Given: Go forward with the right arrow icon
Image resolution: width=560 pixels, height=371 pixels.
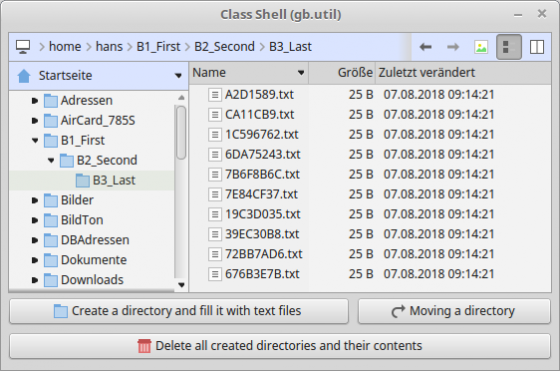Looking at the screenshot, I should pos(453,47).
